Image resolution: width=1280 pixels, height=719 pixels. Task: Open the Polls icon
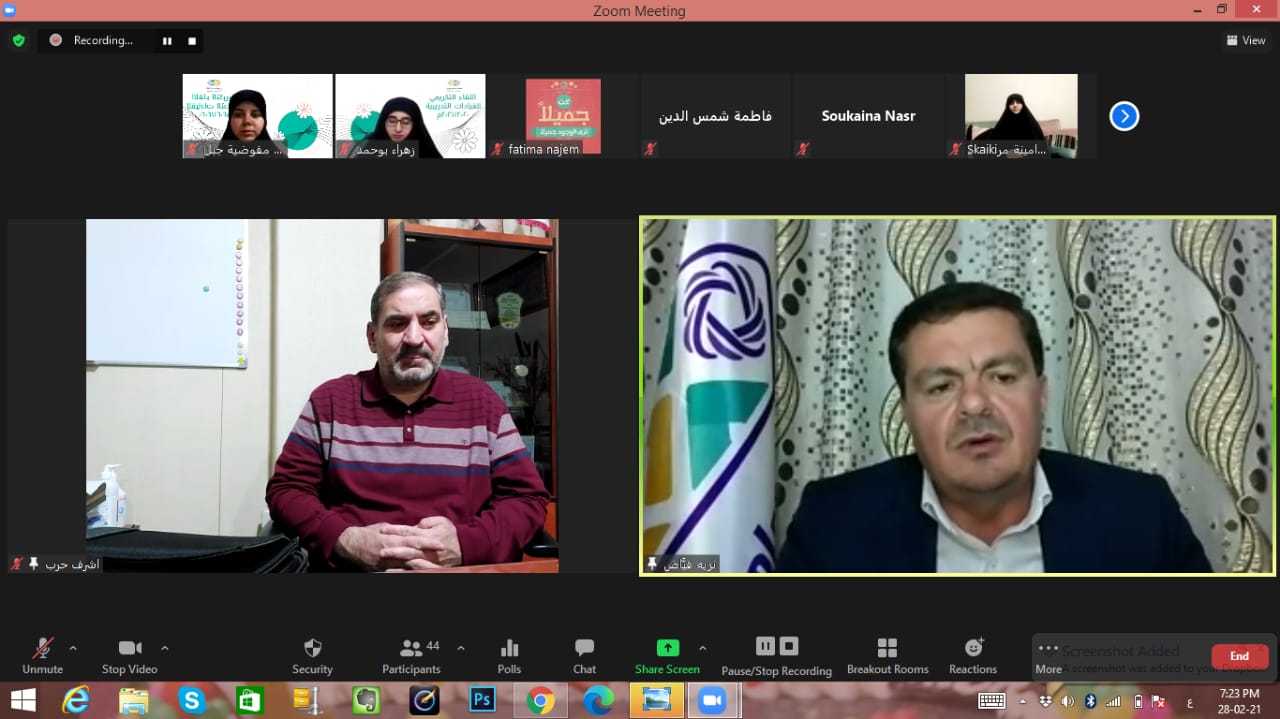(509, 655)
